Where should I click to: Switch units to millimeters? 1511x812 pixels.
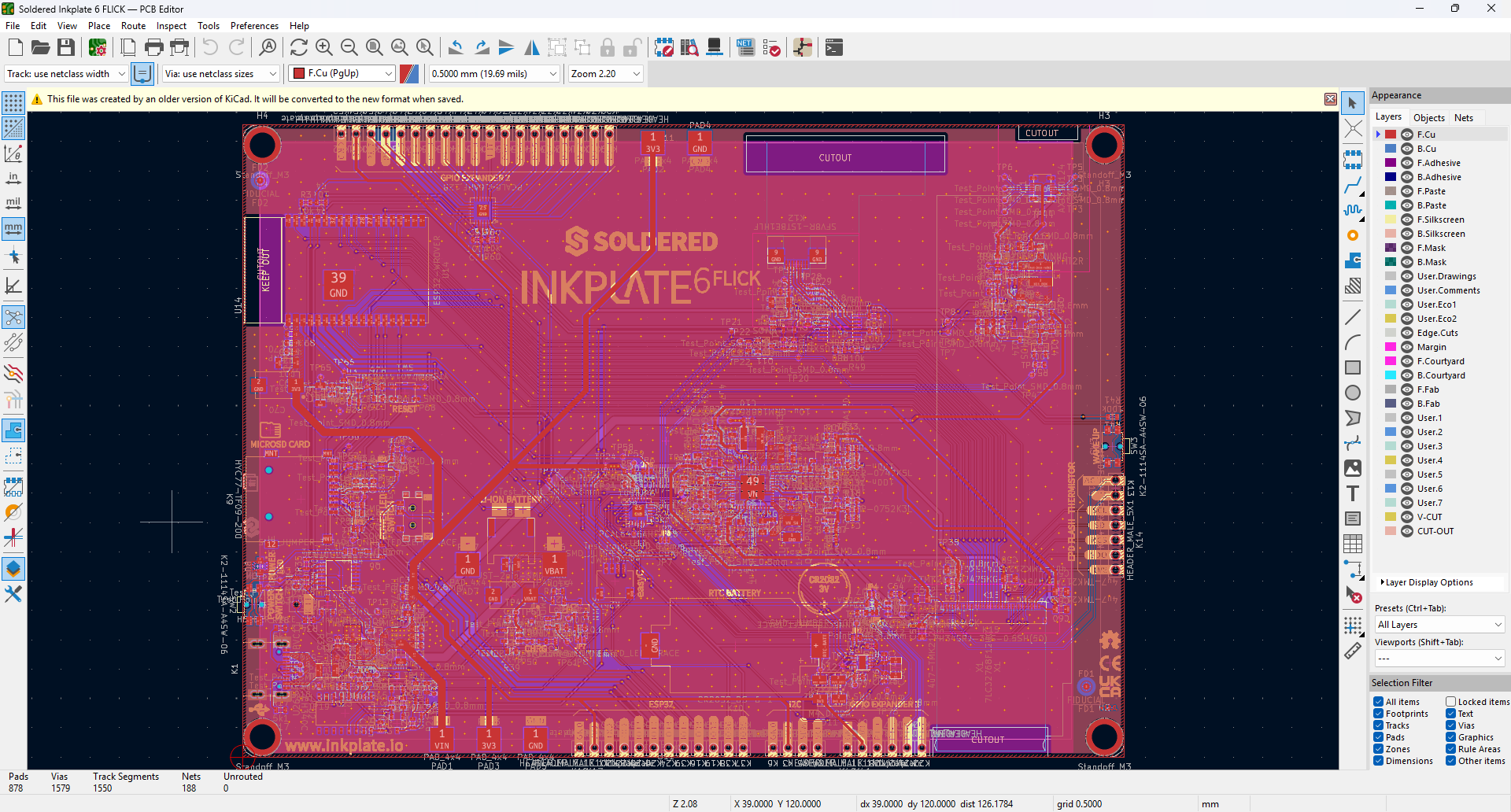[13, 229]
